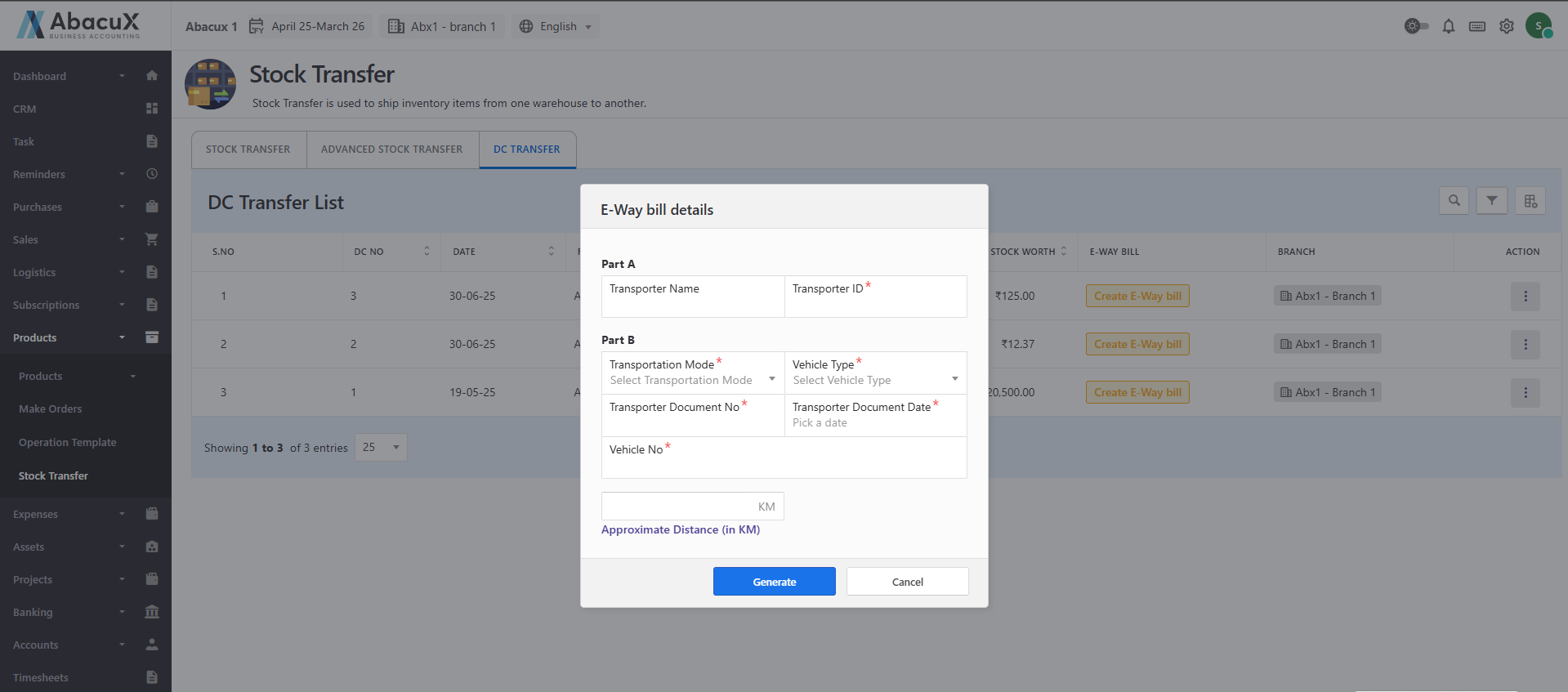The image size is (1568, 692).
Task: Switch to the Stock Transfer tab
Action: pyautogui.click(x=248, y=150)
